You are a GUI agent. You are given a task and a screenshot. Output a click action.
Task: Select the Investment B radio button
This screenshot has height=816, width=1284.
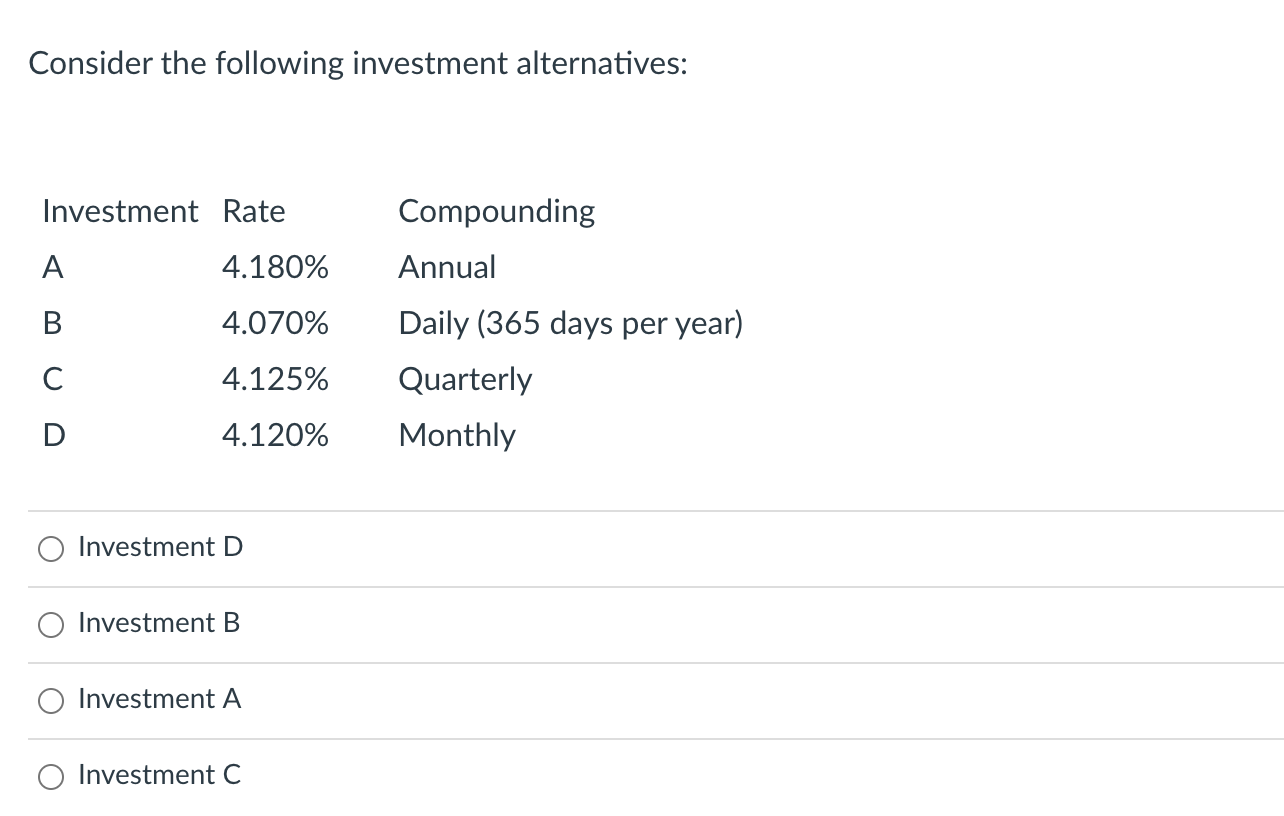tap(50, 624)
